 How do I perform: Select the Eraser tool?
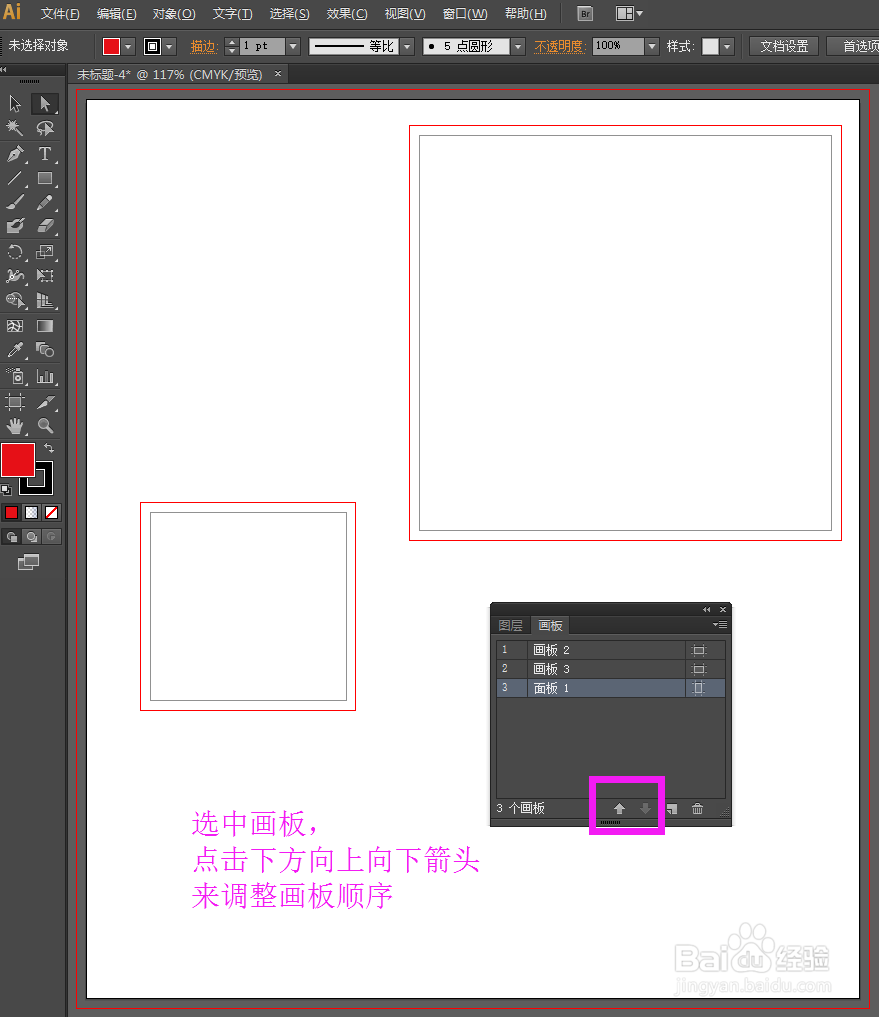point(44,226)
